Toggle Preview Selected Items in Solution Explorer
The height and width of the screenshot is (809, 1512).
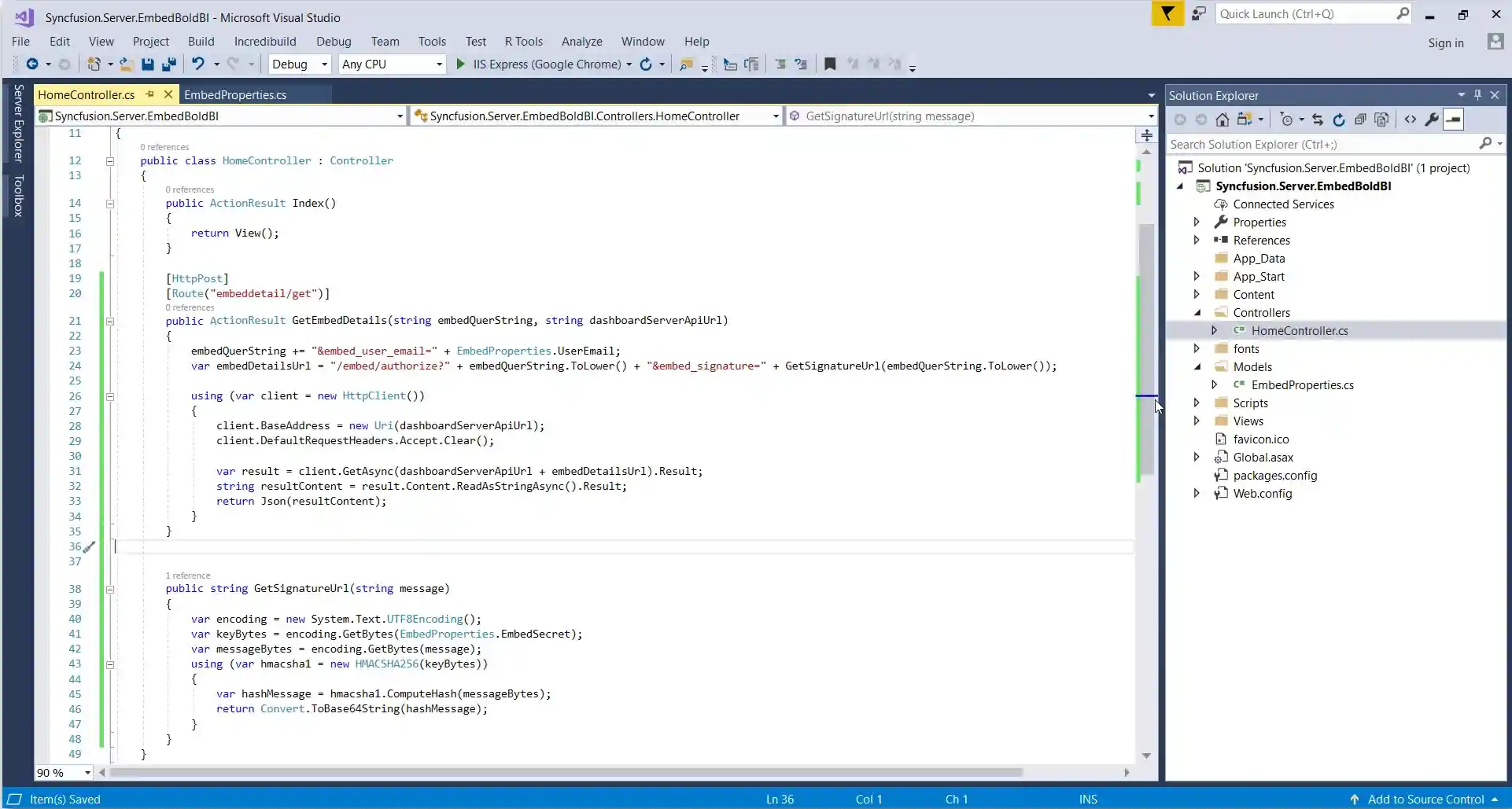click(x=1453, y=120)
